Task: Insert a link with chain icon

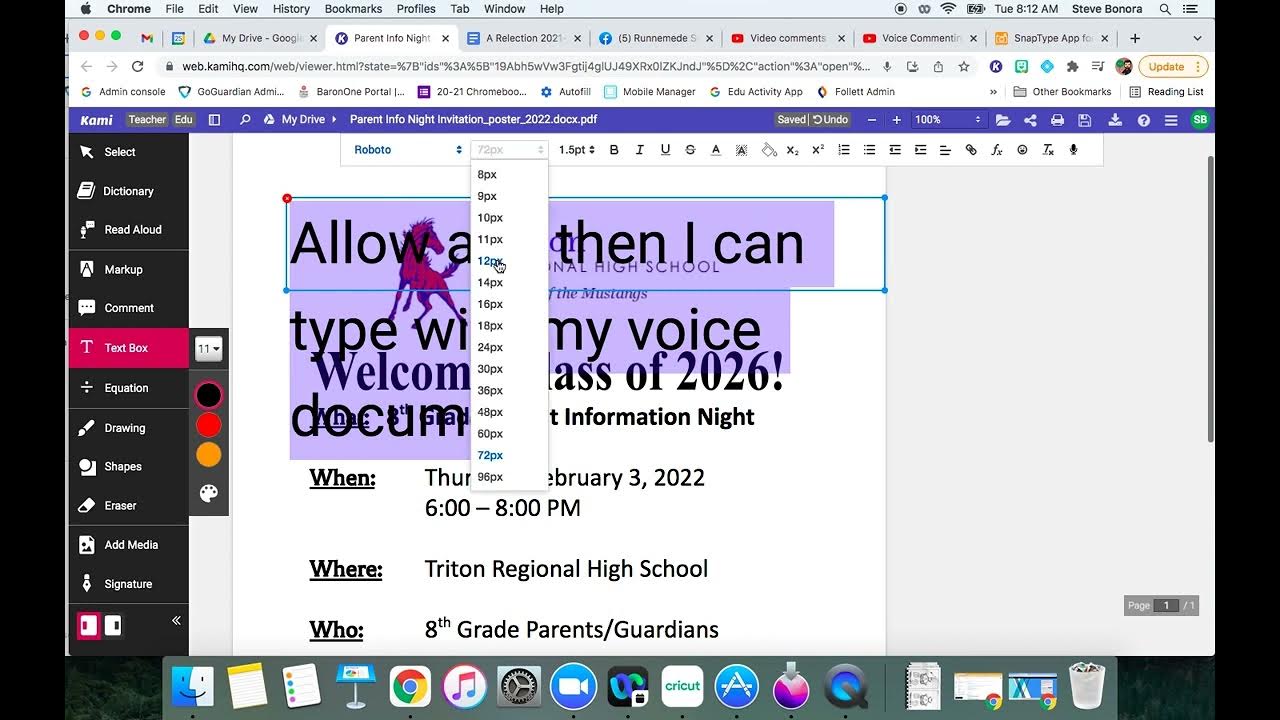Action: coord(971,150)
